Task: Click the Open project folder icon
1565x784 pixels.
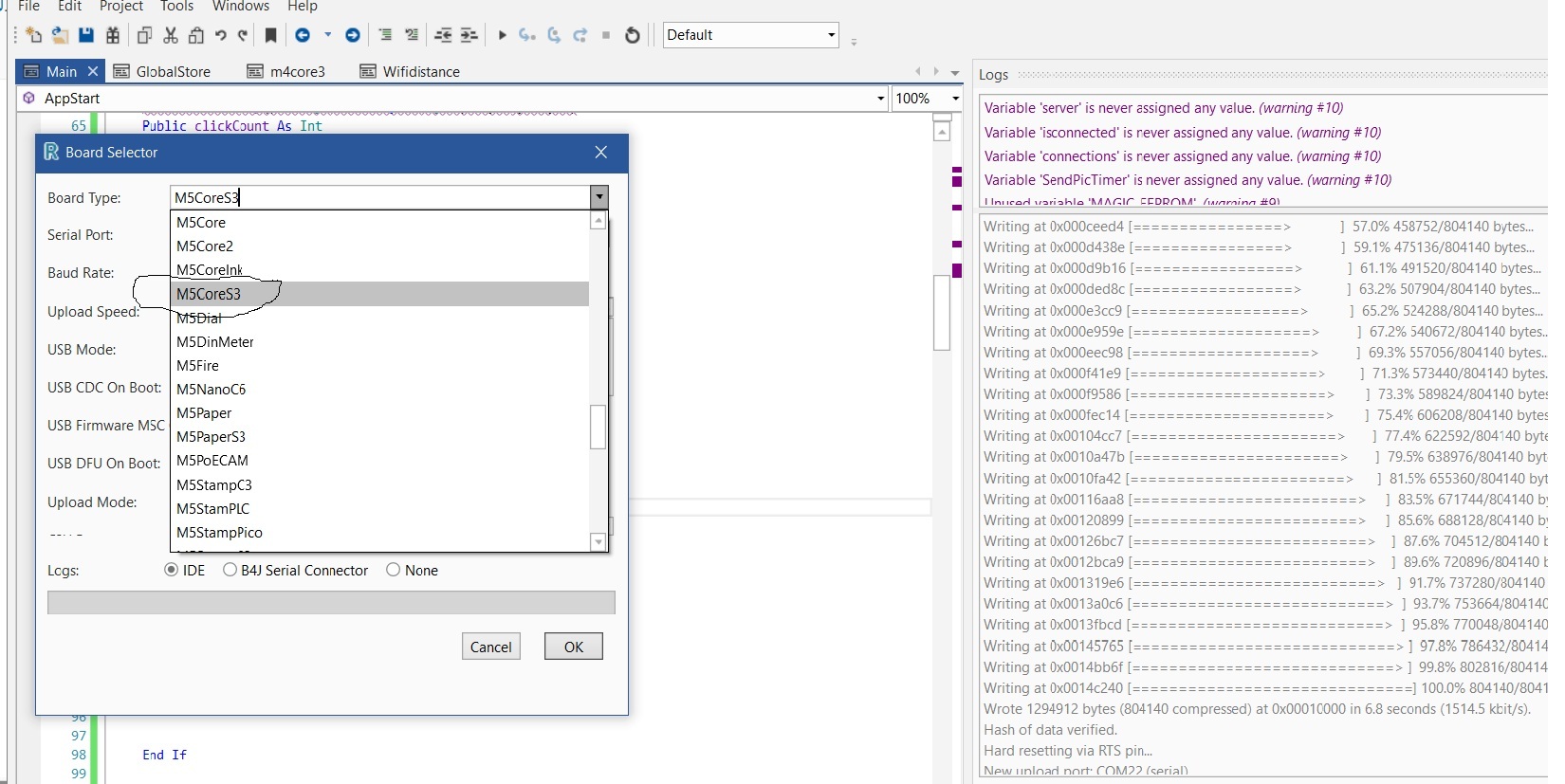Action: coord(60,35)
